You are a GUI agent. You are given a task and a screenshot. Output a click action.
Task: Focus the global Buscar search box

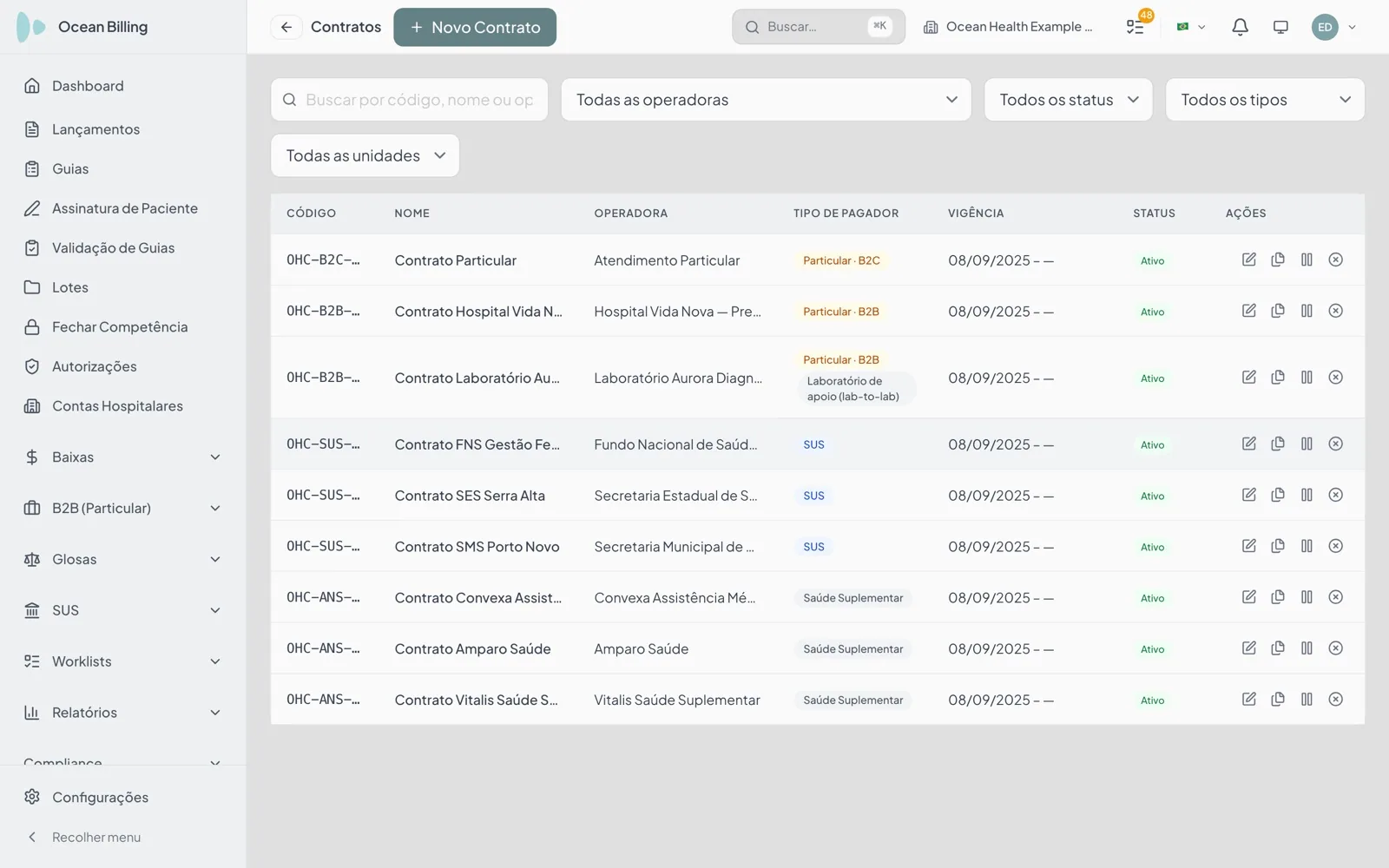click(818, 27)
